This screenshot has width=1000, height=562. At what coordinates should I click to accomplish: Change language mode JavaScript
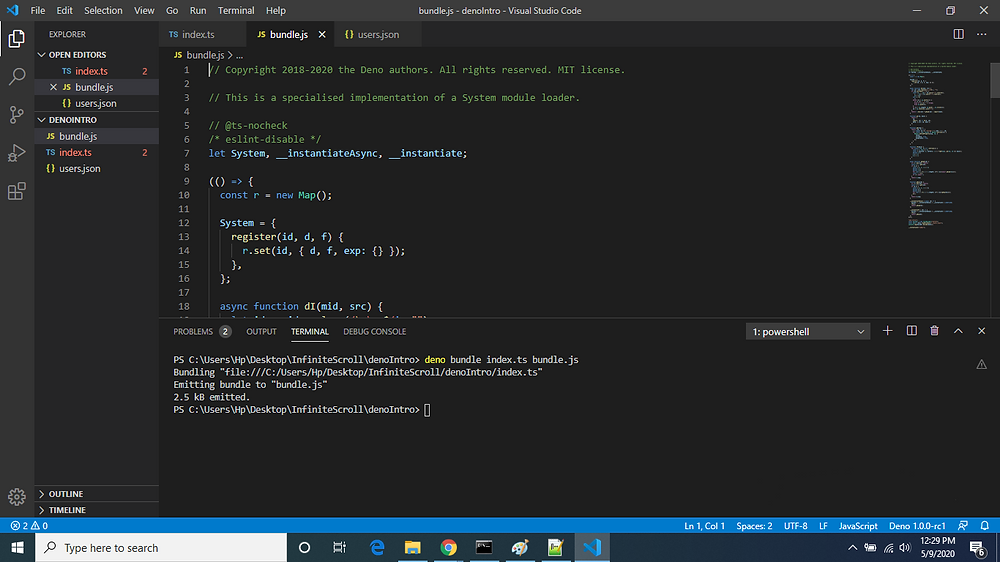coord(858,526)
